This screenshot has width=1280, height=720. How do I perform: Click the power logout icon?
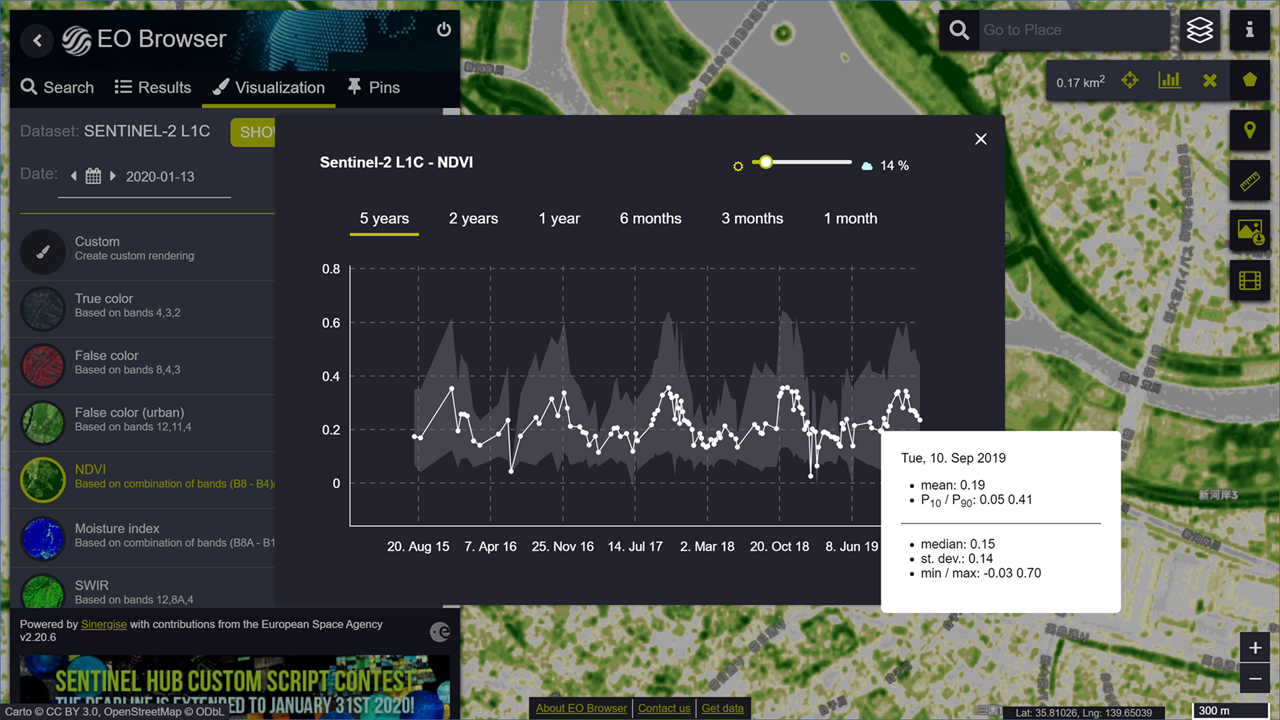pyautogui.click(x=444, y=30)
